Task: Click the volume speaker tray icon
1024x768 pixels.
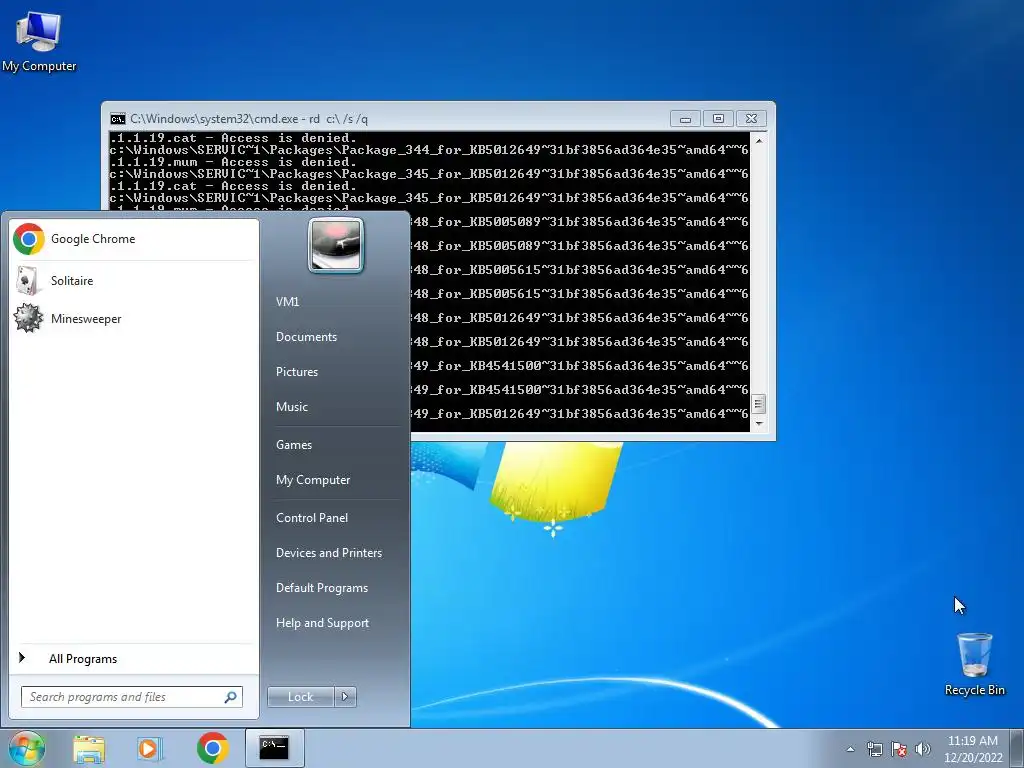Action: 922,750
